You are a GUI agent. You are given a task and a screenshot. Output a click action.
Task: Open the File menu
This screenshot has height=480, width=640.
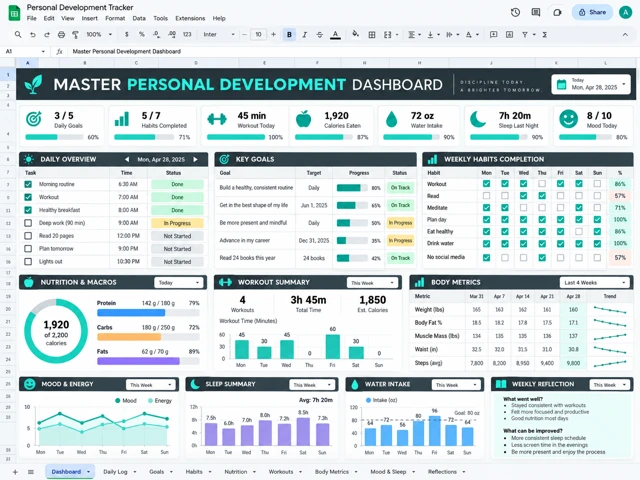pyautogui.click(x=31, y=18)
